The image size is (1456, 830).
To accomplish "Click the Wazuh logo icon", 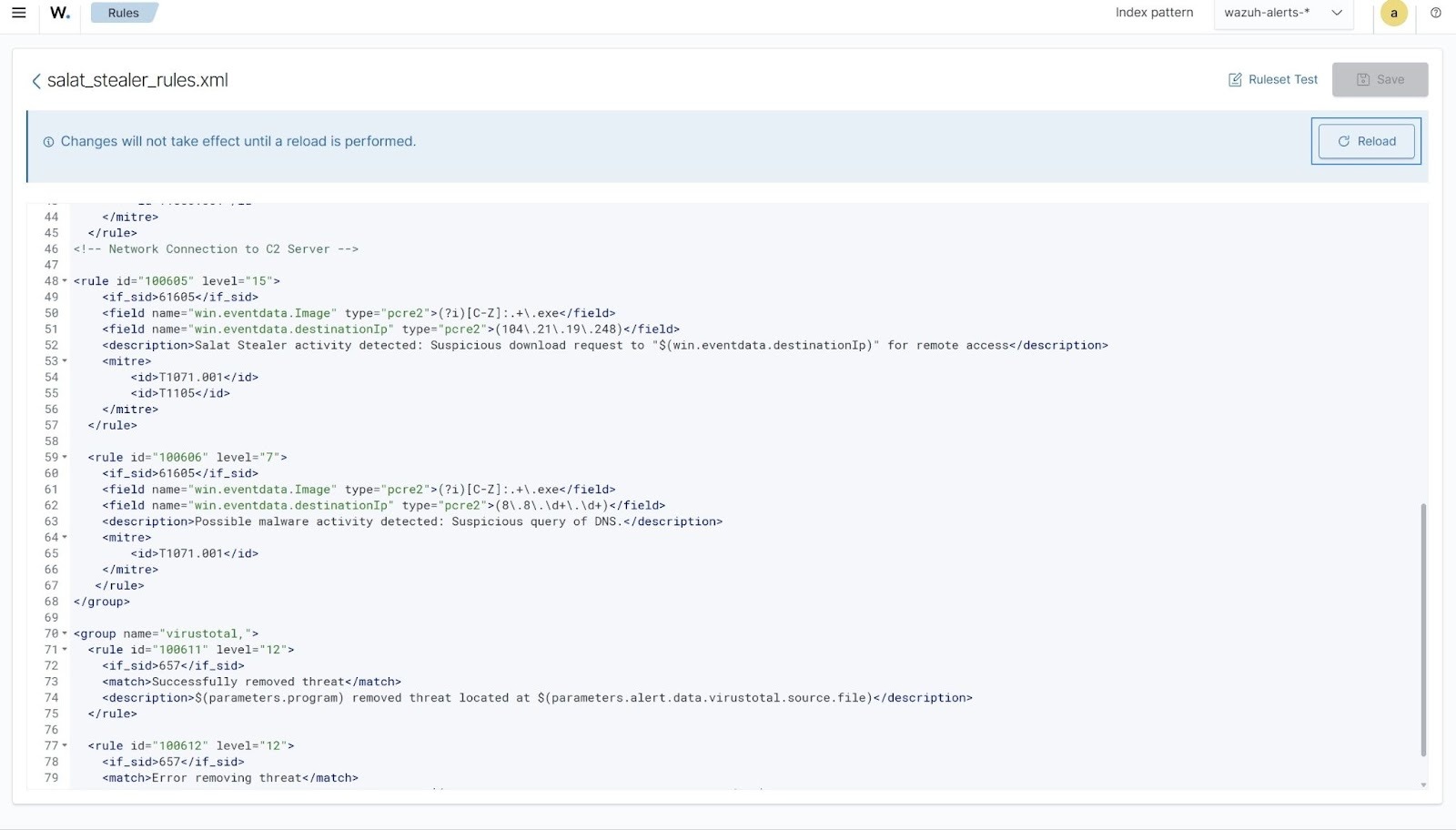I will [60, 13].
